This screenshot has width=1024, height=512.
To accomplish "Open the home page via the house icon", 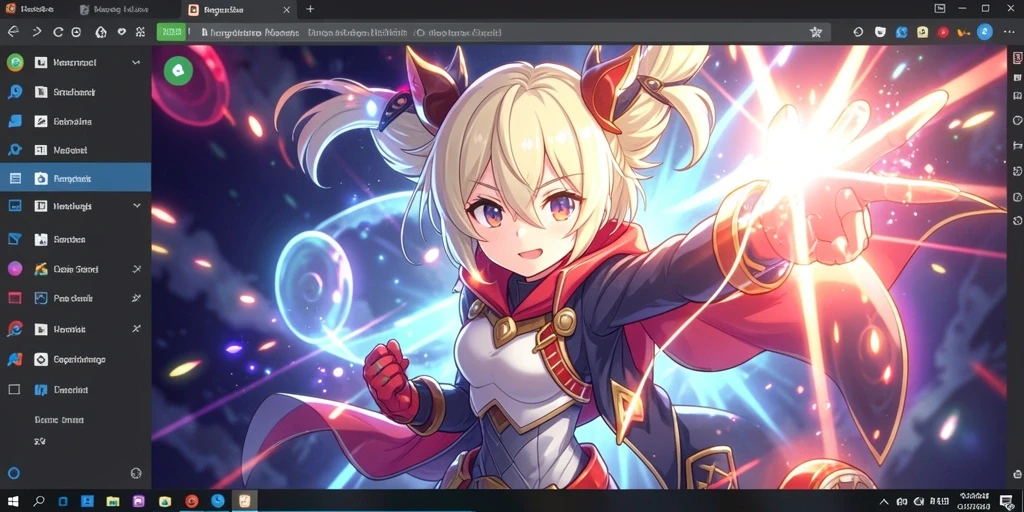I will click(101, 31).
